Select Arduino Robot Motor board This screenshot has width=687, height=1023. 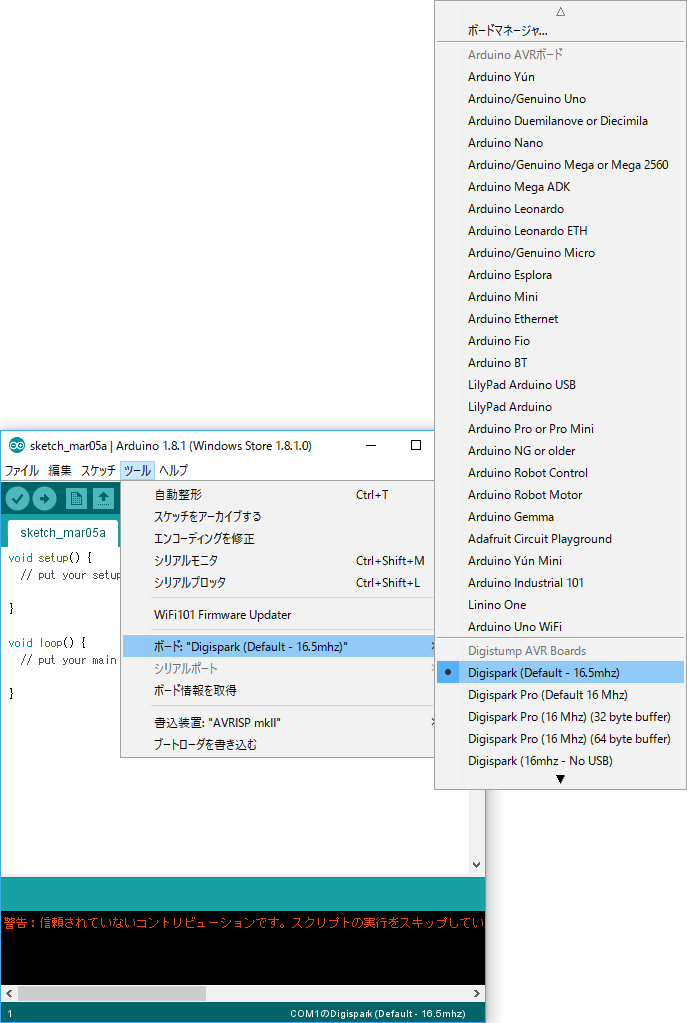(x=560, y=495)
